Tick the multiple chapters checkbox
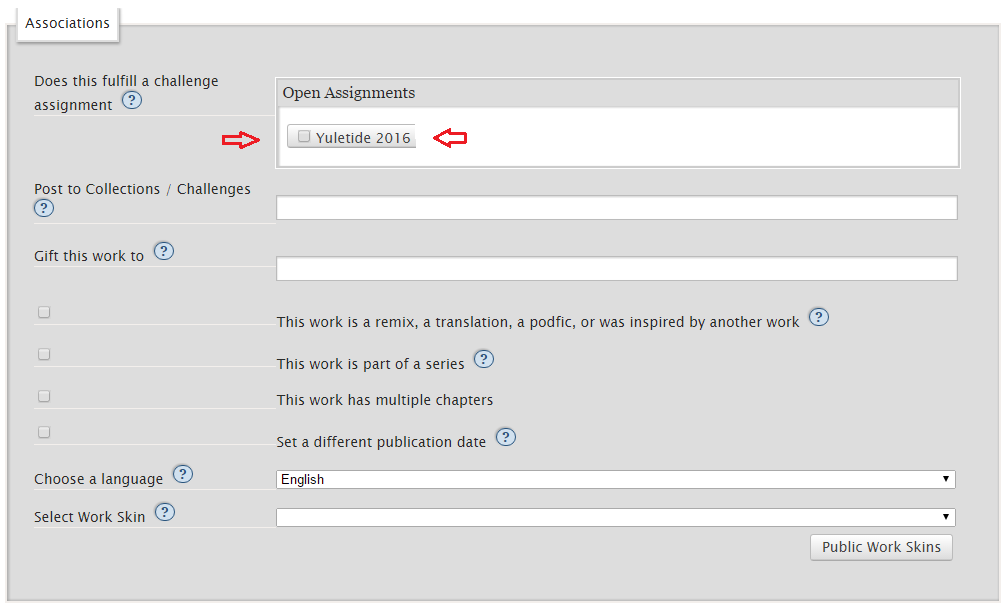1007x608 pixels. click(44, 396)
